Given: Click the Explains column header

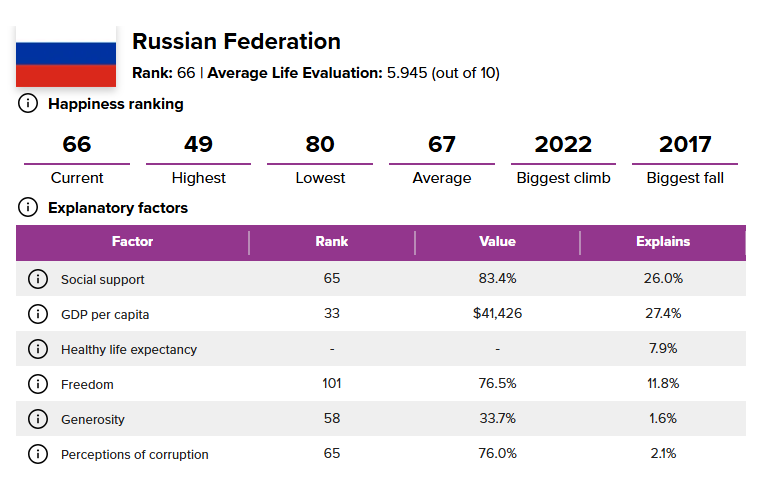Looking at the screenshot, I should click(x=663, y=241).
